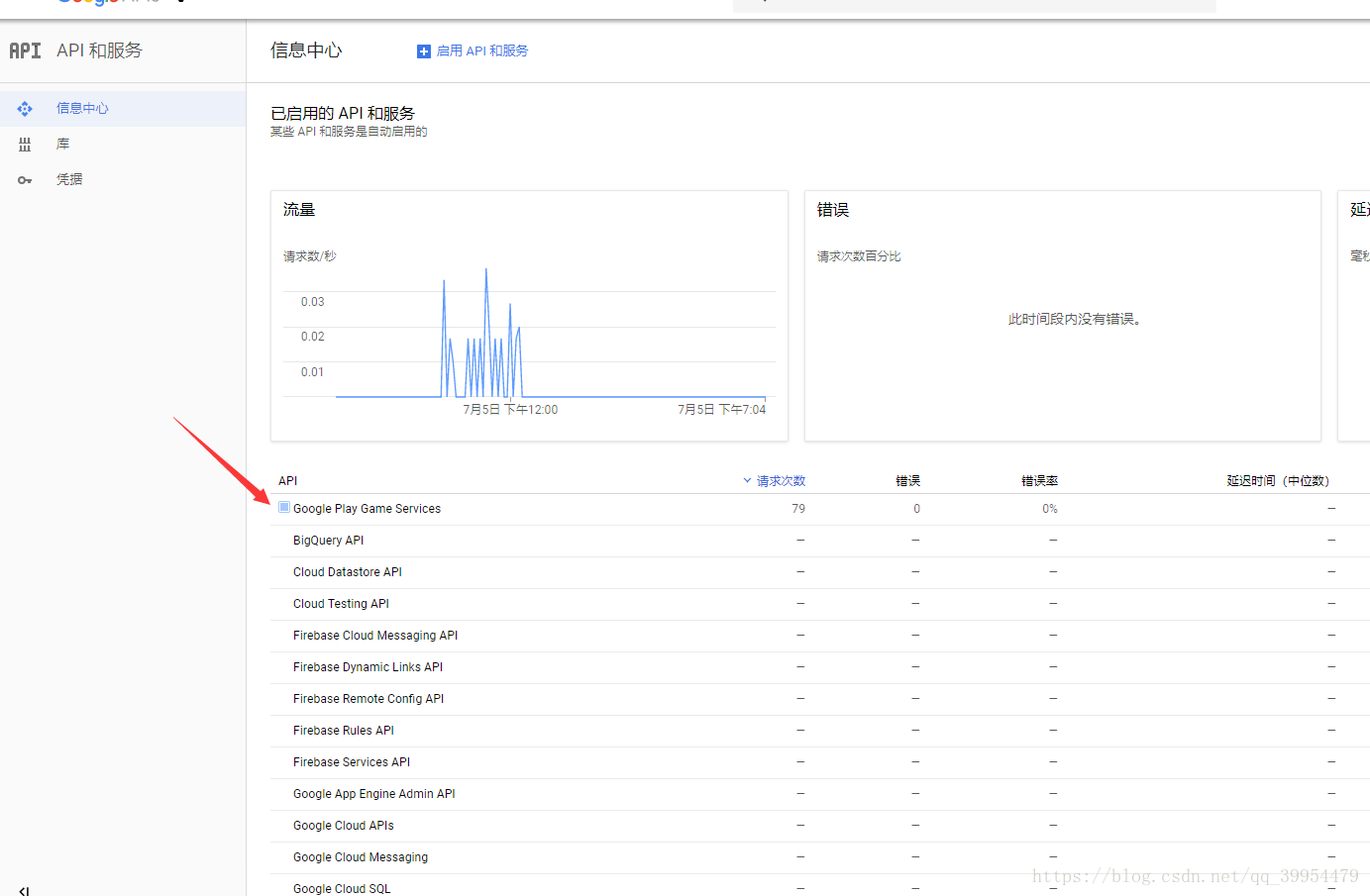This screenshot has height=896, width=1370.
Task: Click the API logo in the sidebar header
Action: coord(25,50)
